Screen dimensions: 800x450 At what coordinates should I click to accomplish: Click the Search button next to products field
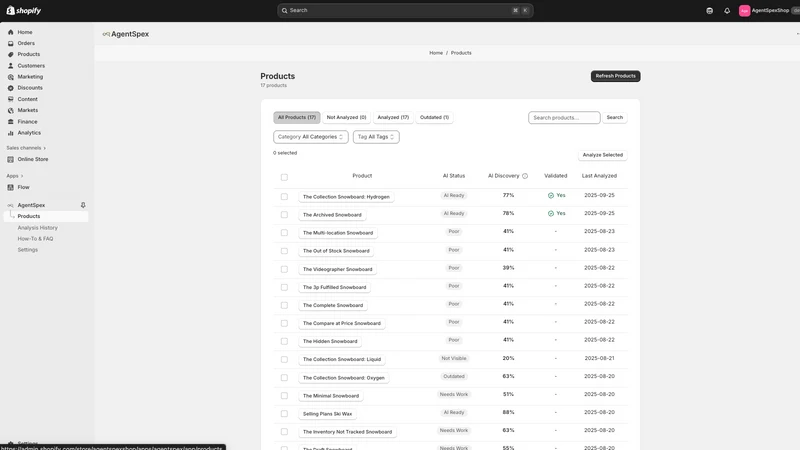pos(614,117)
